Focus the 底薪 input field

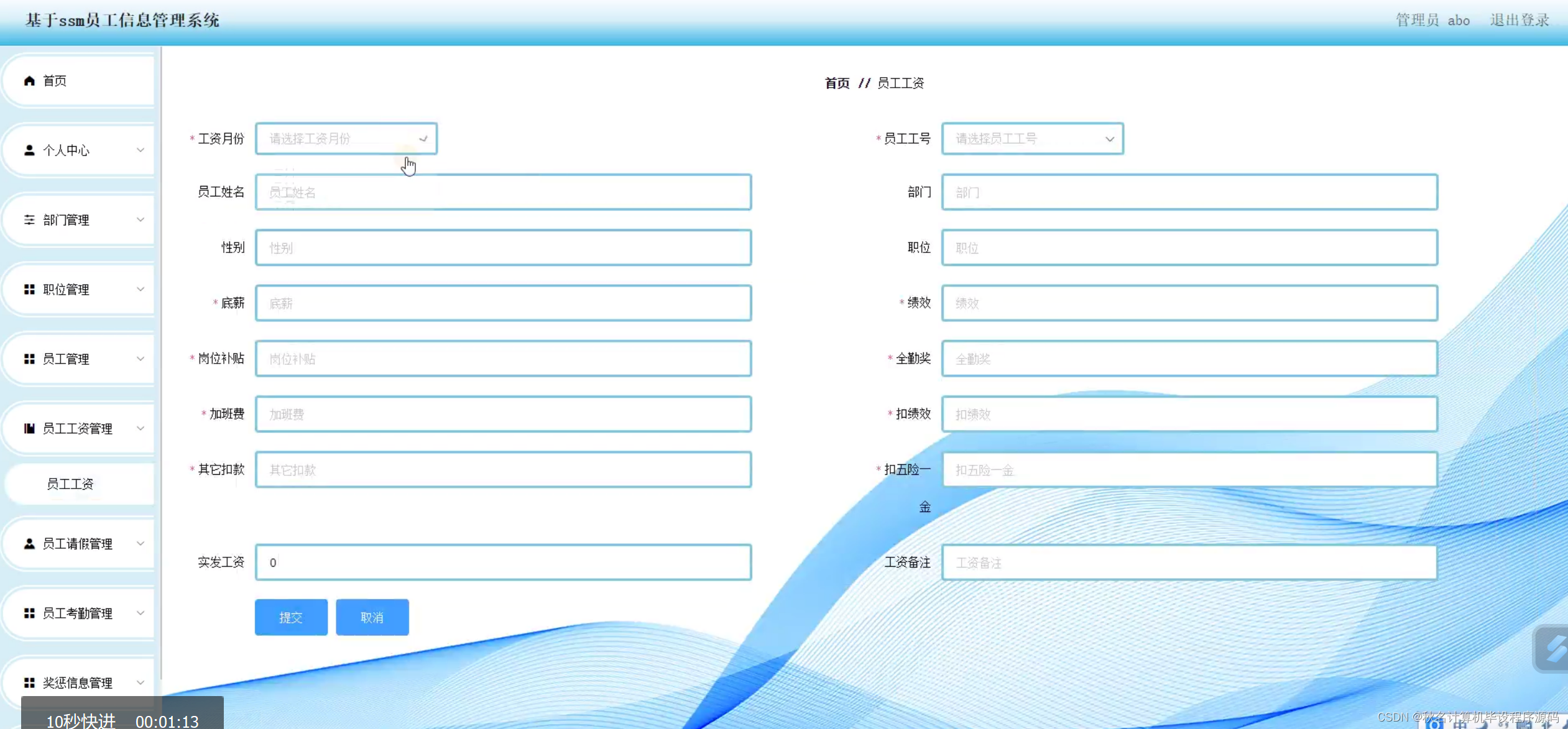[x=503, y=303]
